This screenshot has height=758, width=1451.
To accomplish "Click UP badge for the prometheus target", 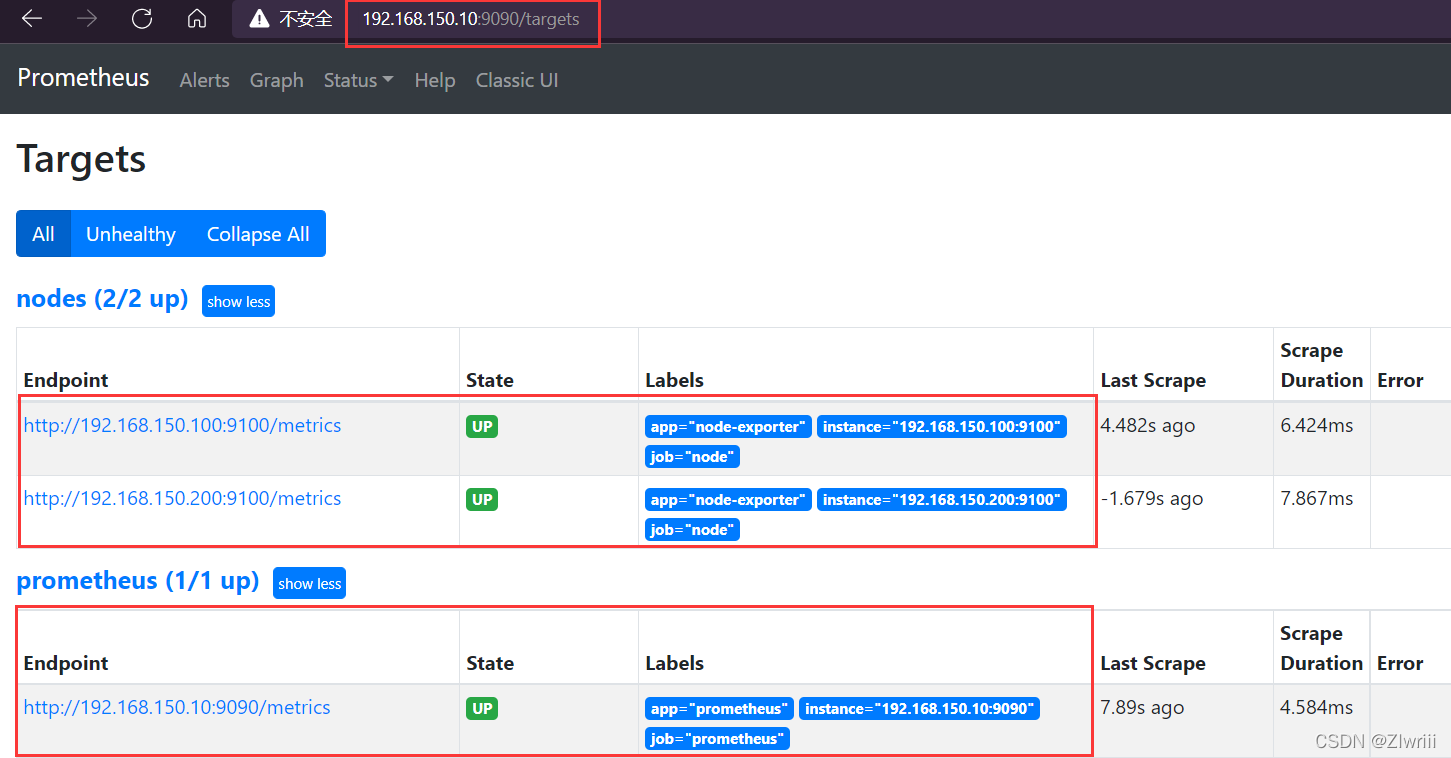I will (482, 708).
